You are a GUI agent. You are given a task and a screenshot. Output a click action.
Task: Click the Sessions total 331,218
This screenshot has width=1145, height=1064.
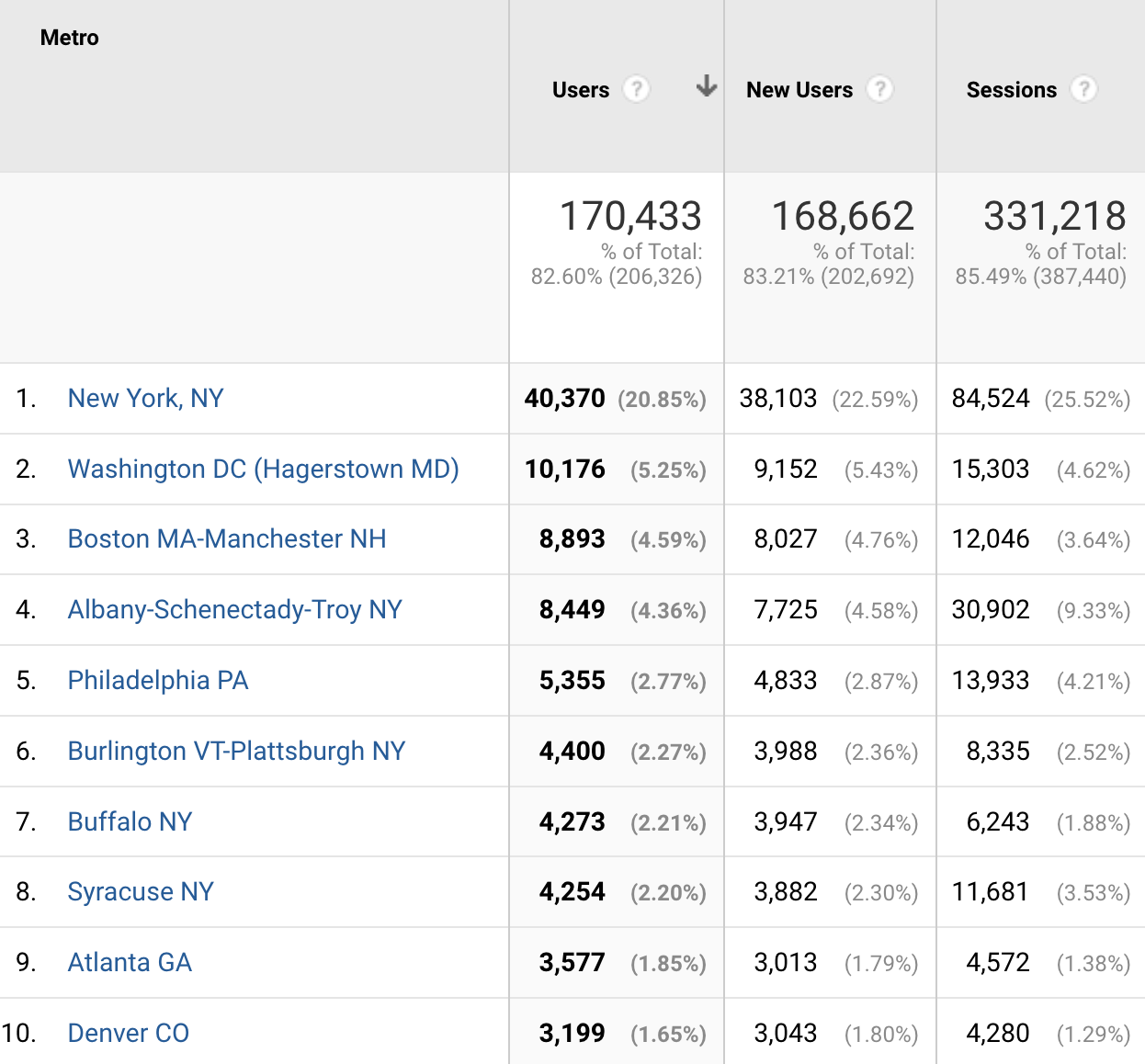point(1057,215)
